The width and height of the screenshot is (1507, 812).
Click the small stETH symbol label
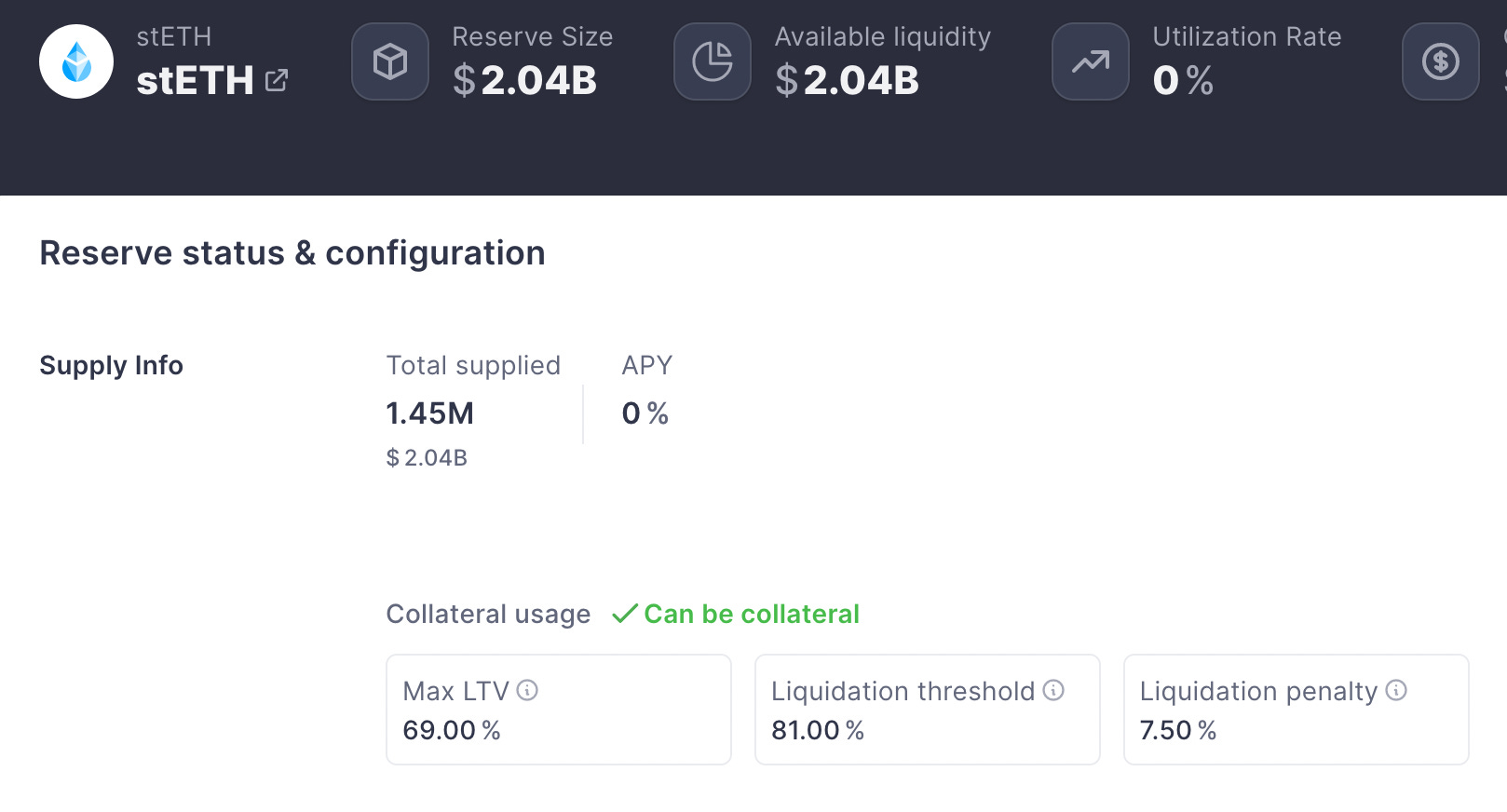click(174, 36)
